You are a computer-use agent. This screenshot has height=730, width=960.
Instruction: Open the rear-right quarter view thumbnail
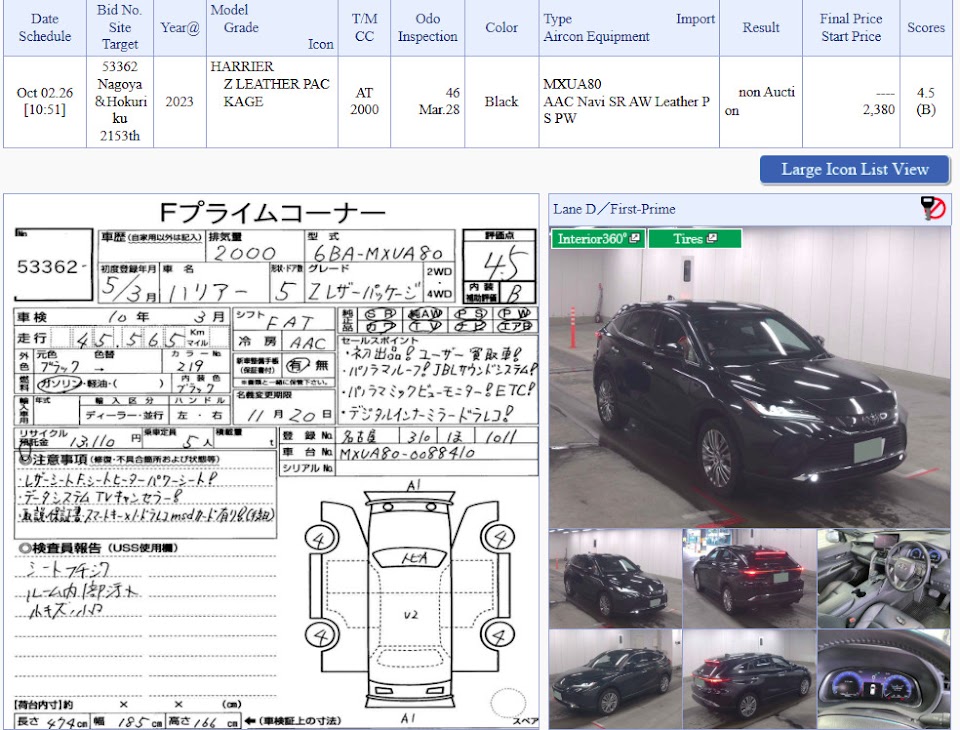[749, 679]
